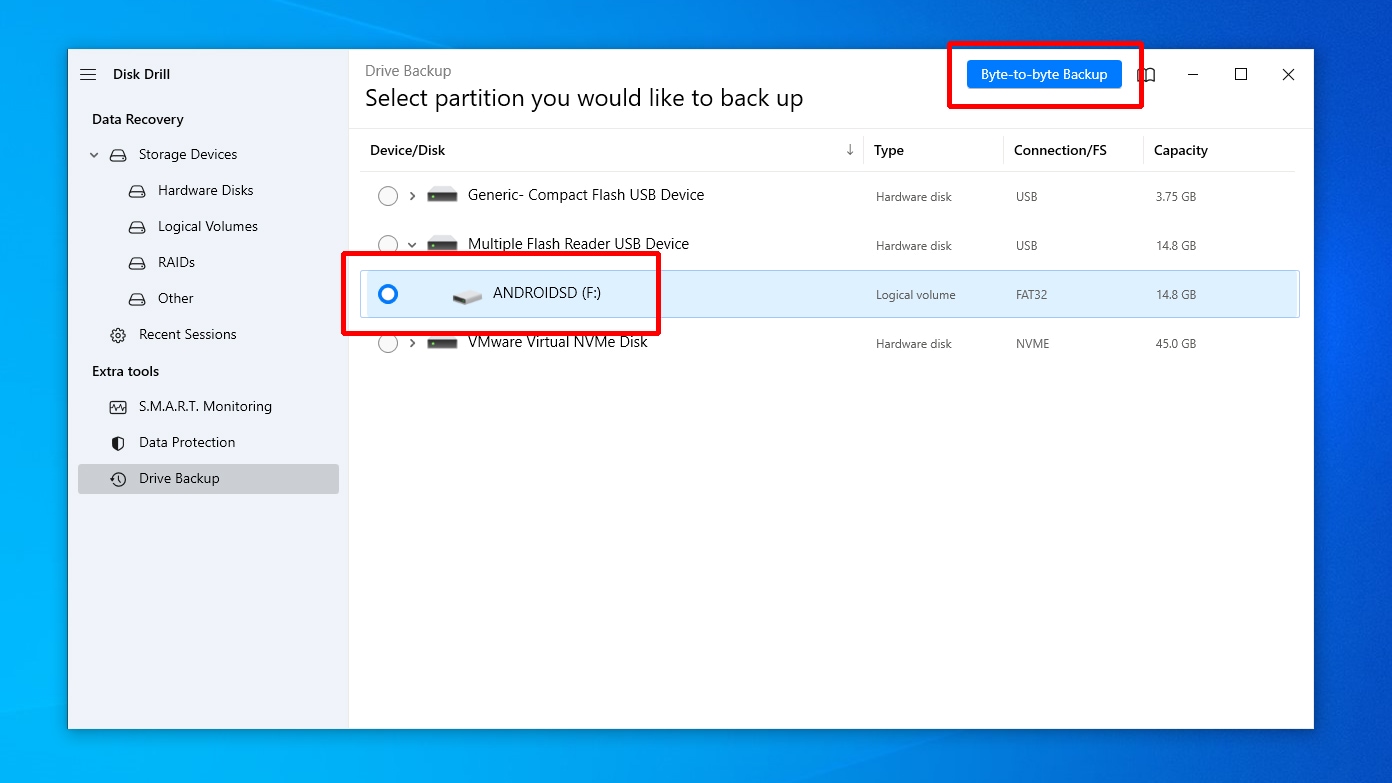
Task: Click the Recent Sessions gear icon
Action: [x=118, y=335]
